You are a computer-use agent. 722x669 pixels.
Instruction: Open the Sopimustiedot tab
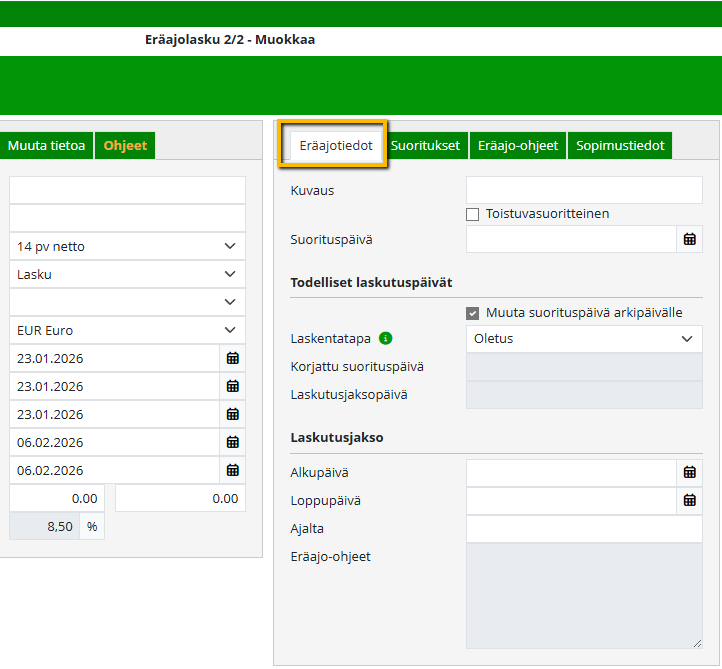[x=620, y=146]
